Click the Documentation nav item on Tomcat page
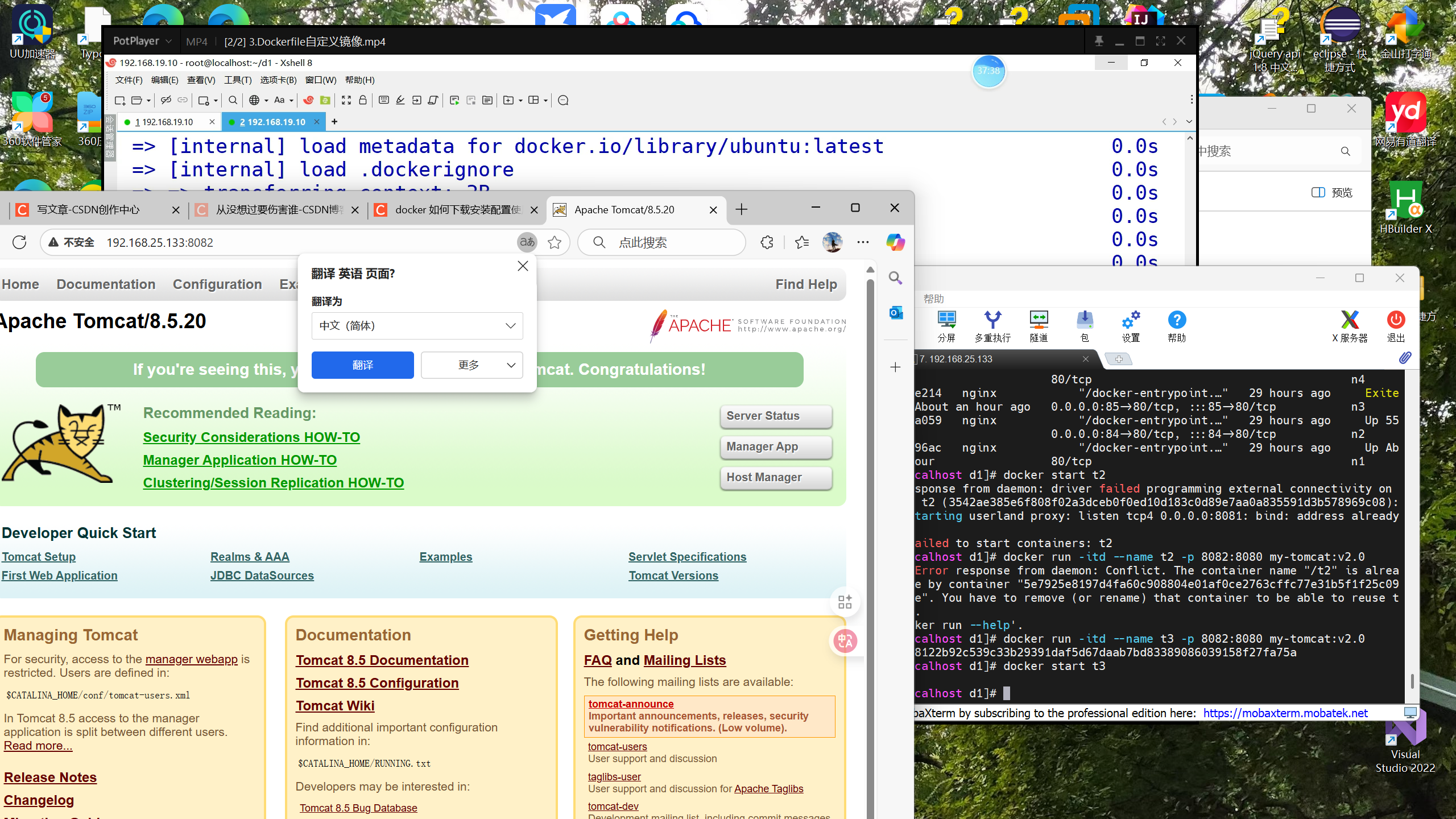The width and height of the screenshot is (1456, 819). pyautogui.click(x=106, y=284)
